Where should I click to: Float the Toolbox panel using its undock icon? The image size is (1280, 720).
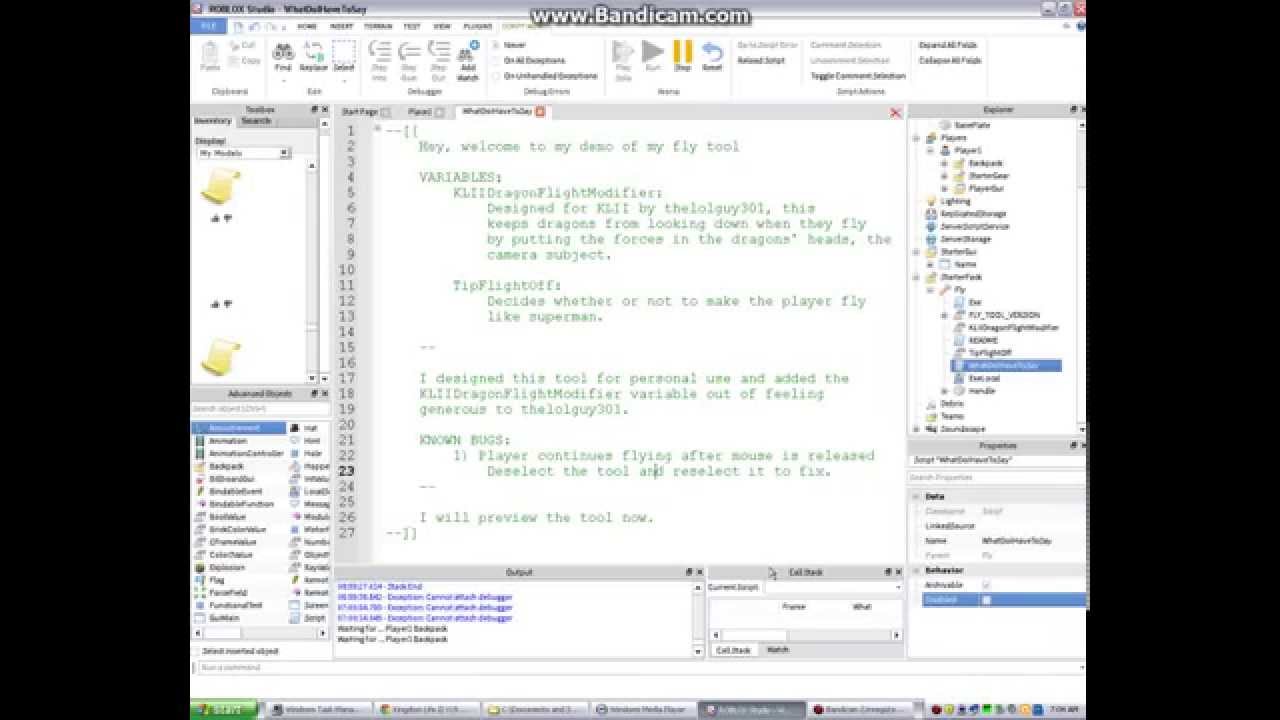pyautogui.click(x=313, y=110)
